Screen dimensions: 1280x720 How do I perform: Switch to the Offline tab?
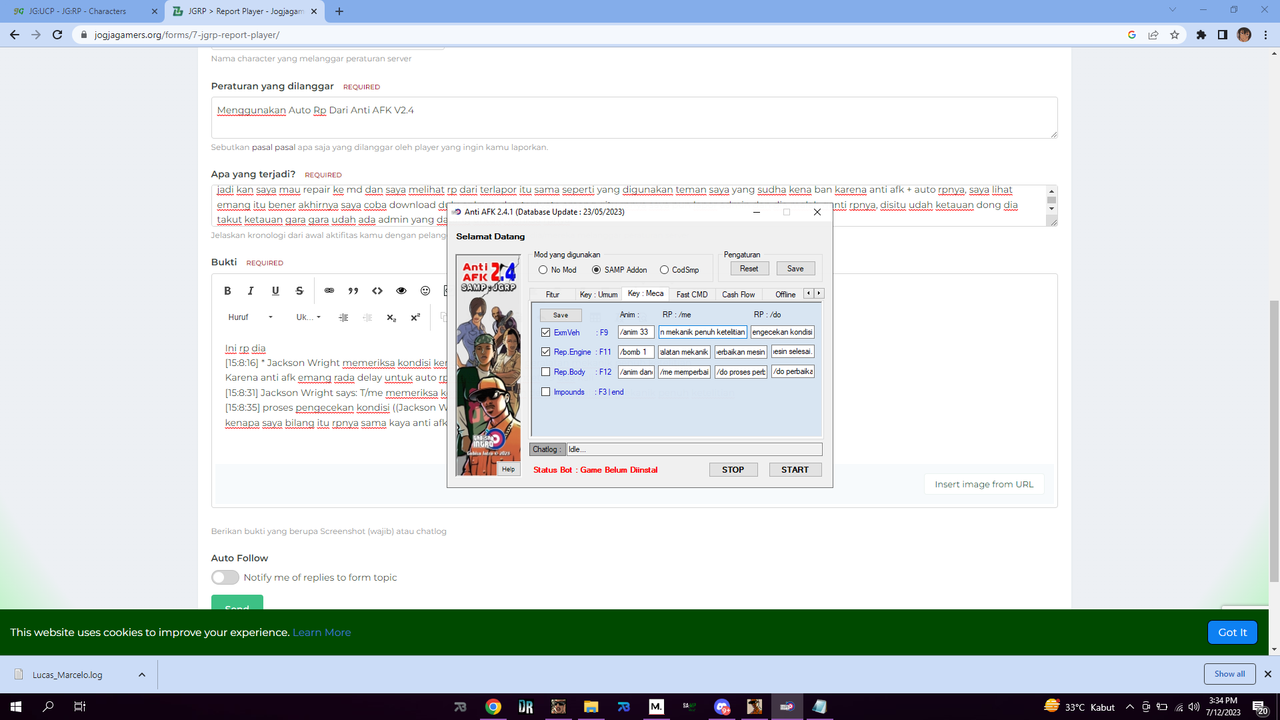tap(785, 294)
